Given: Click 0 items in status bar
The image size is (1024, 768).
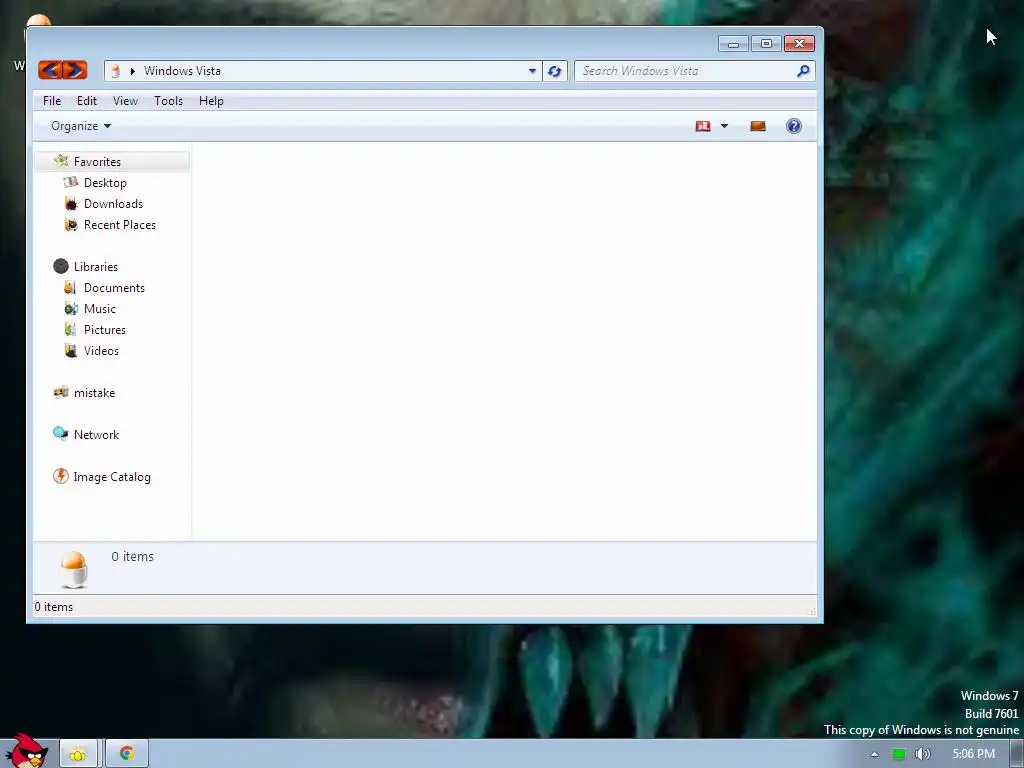Looking at the screenshot, I should 54,607.
